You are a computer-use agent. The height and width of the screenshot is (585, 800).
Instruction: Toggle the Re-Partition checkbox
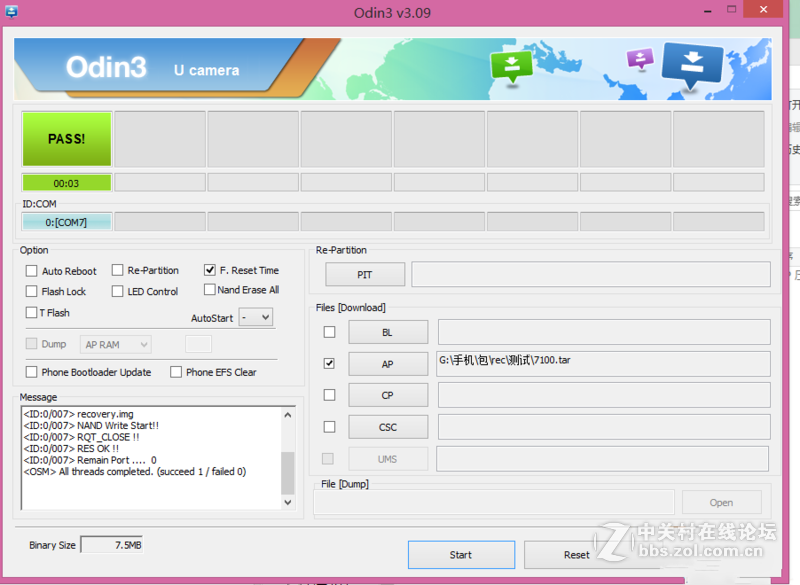tap(117, 270)
